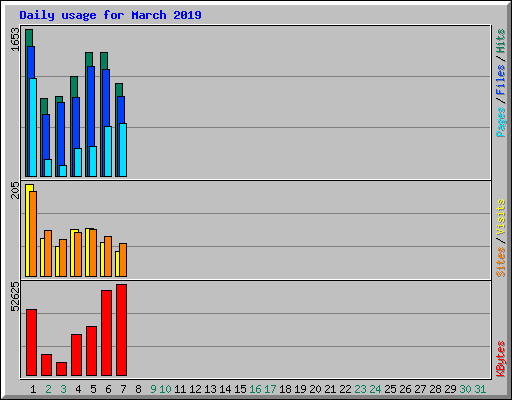The image size is (512, 400).
Task: Click the 1653 axis label
Action: pos(15,40)
